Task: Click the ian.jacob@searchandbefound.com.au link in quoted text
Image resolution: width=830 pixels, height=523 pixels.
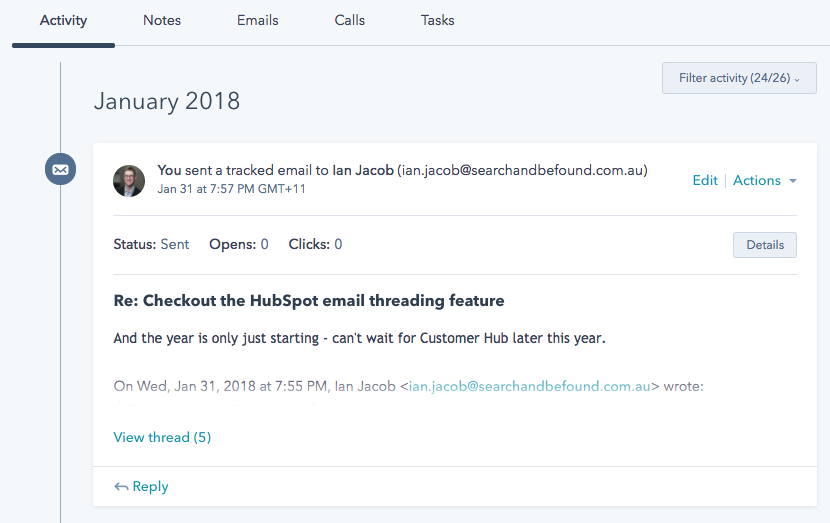Action: (x=529, y=386)
